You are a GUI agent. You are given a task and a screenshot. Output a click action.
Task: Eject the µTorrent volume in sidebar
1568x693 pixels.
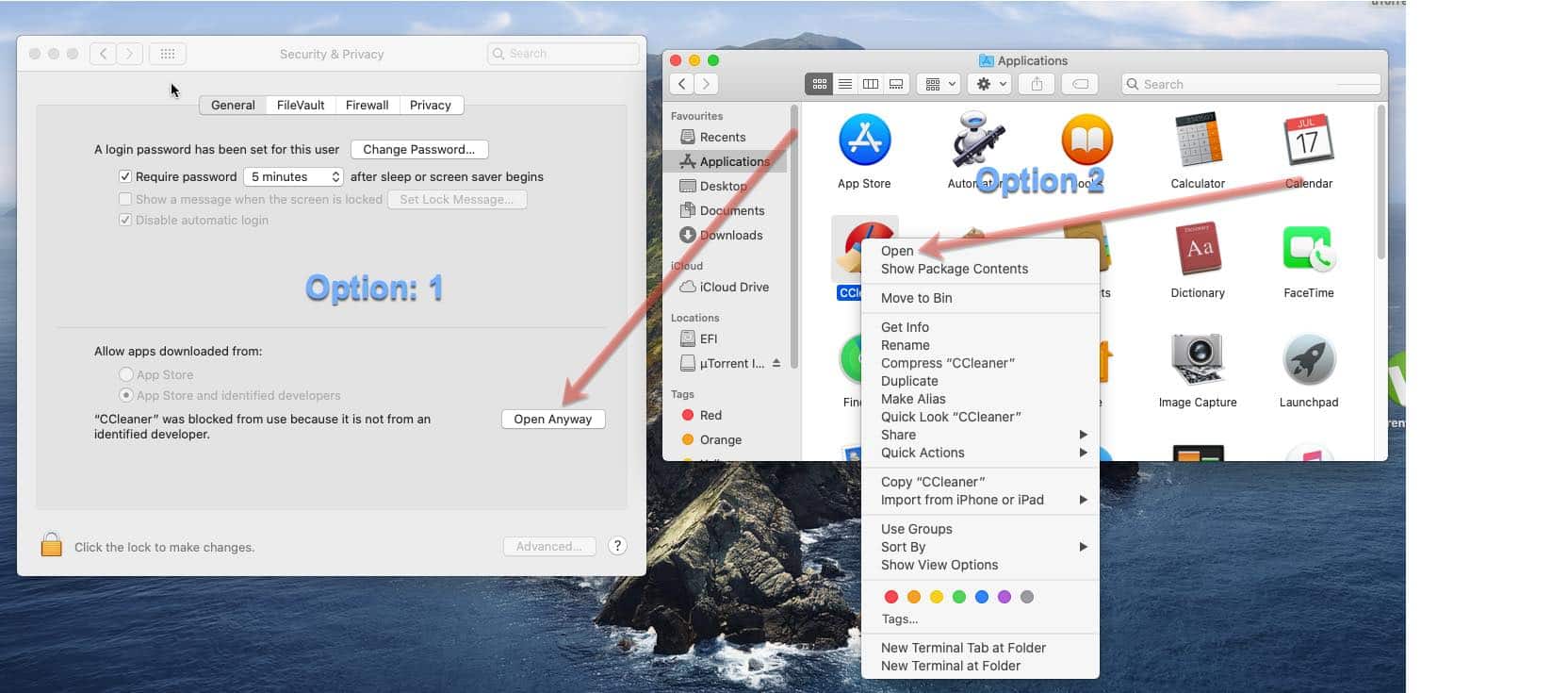(776, 363)
